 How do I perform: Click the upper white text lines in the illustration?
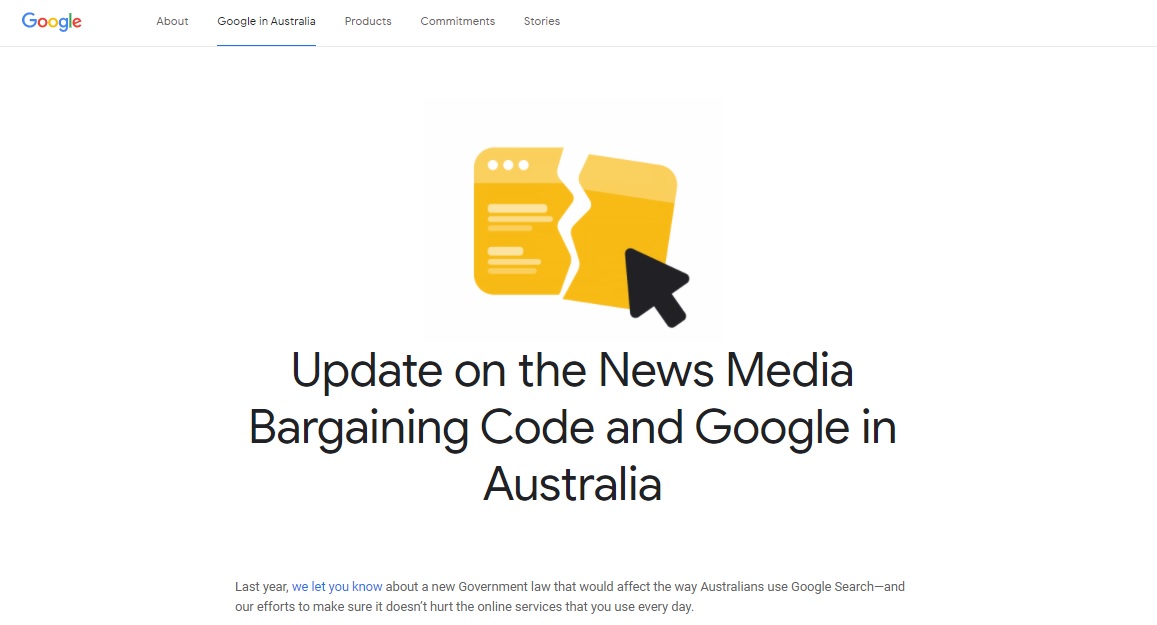point(518,217)
